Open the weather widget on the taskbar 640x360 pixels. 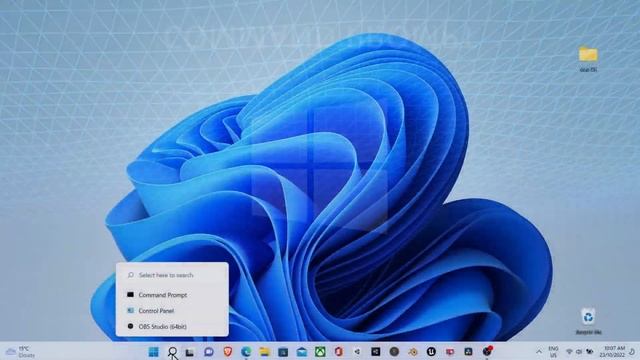(x=20, y=352)
